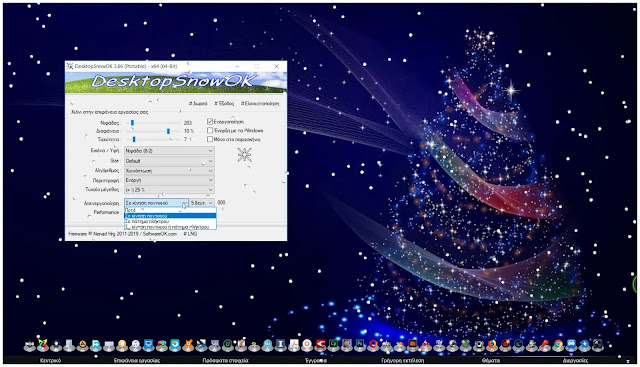Image resolution: width=640 pixels, height=367 pixels.
Task: Open the Size dropdown showing Default
Action: tap(169, 161)
